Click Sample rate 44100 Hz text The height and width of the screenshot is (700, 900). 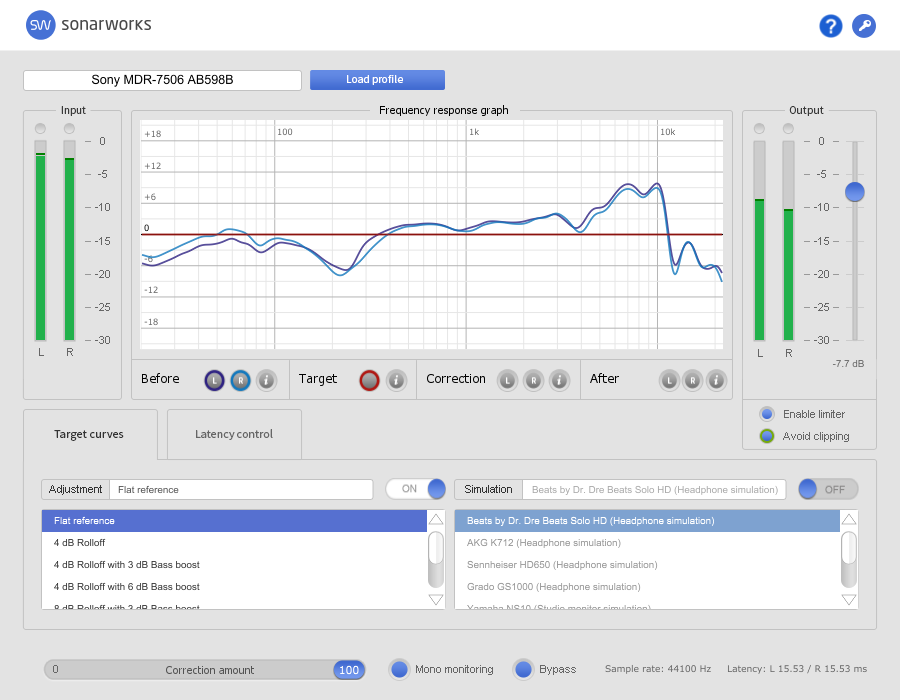658,668
